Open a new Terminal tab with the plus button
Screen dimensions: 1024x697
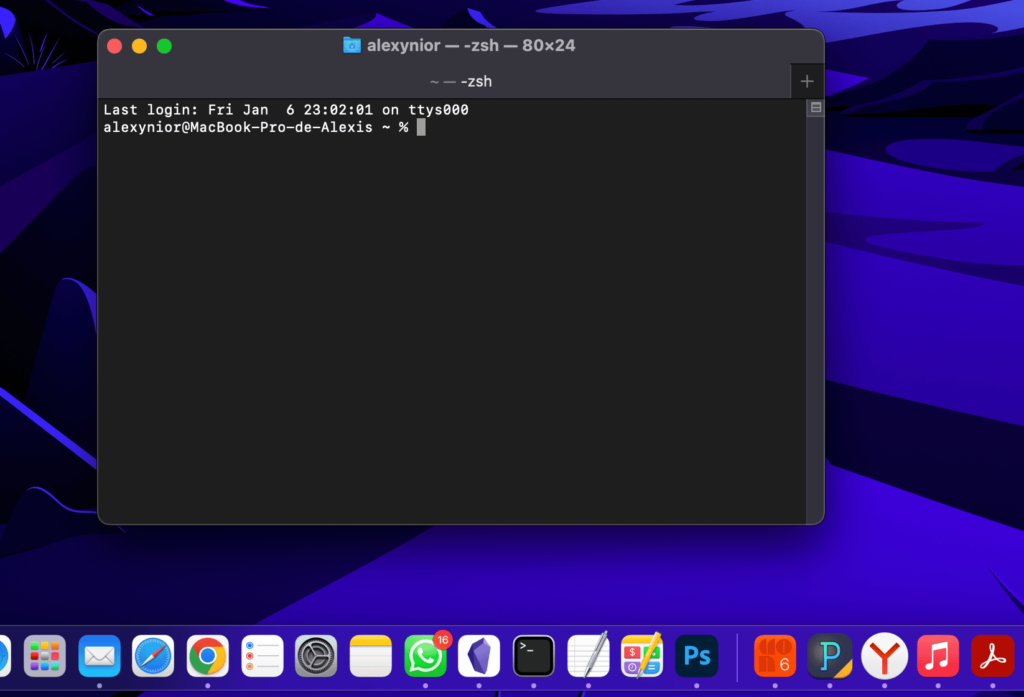(807, 81)
